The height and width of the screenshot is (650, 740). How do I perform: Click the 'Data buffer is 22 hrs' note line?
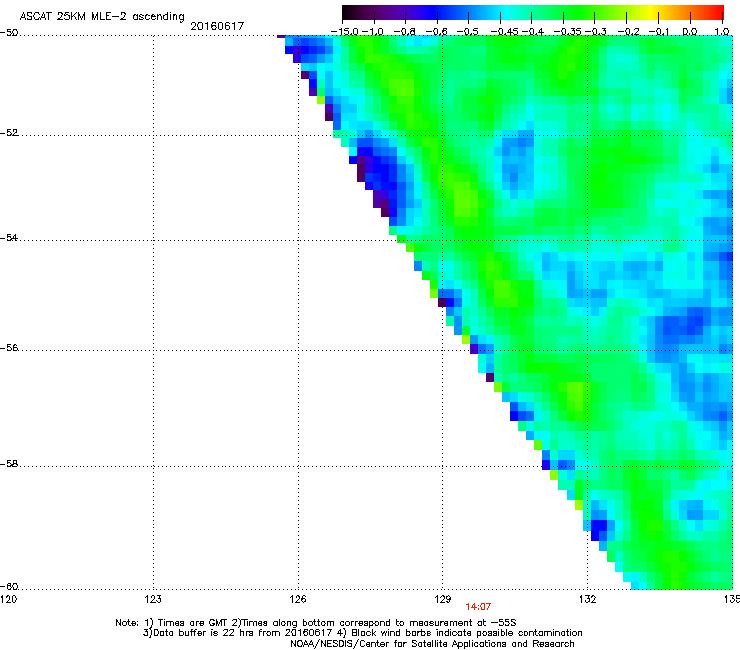point(362,633)
